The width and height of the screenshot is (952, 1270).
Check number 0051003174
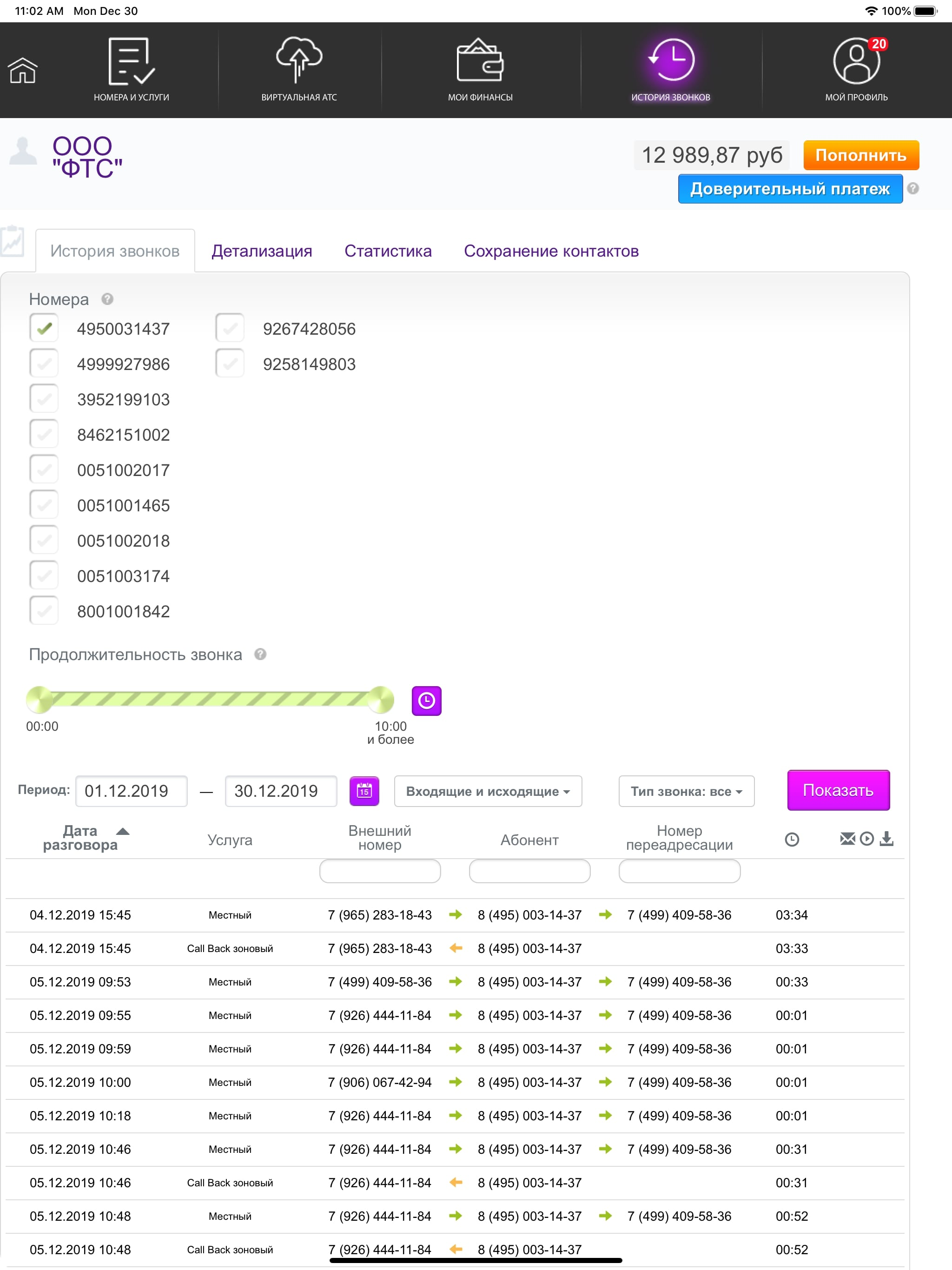pyautogui.click(x=44, y=575)
